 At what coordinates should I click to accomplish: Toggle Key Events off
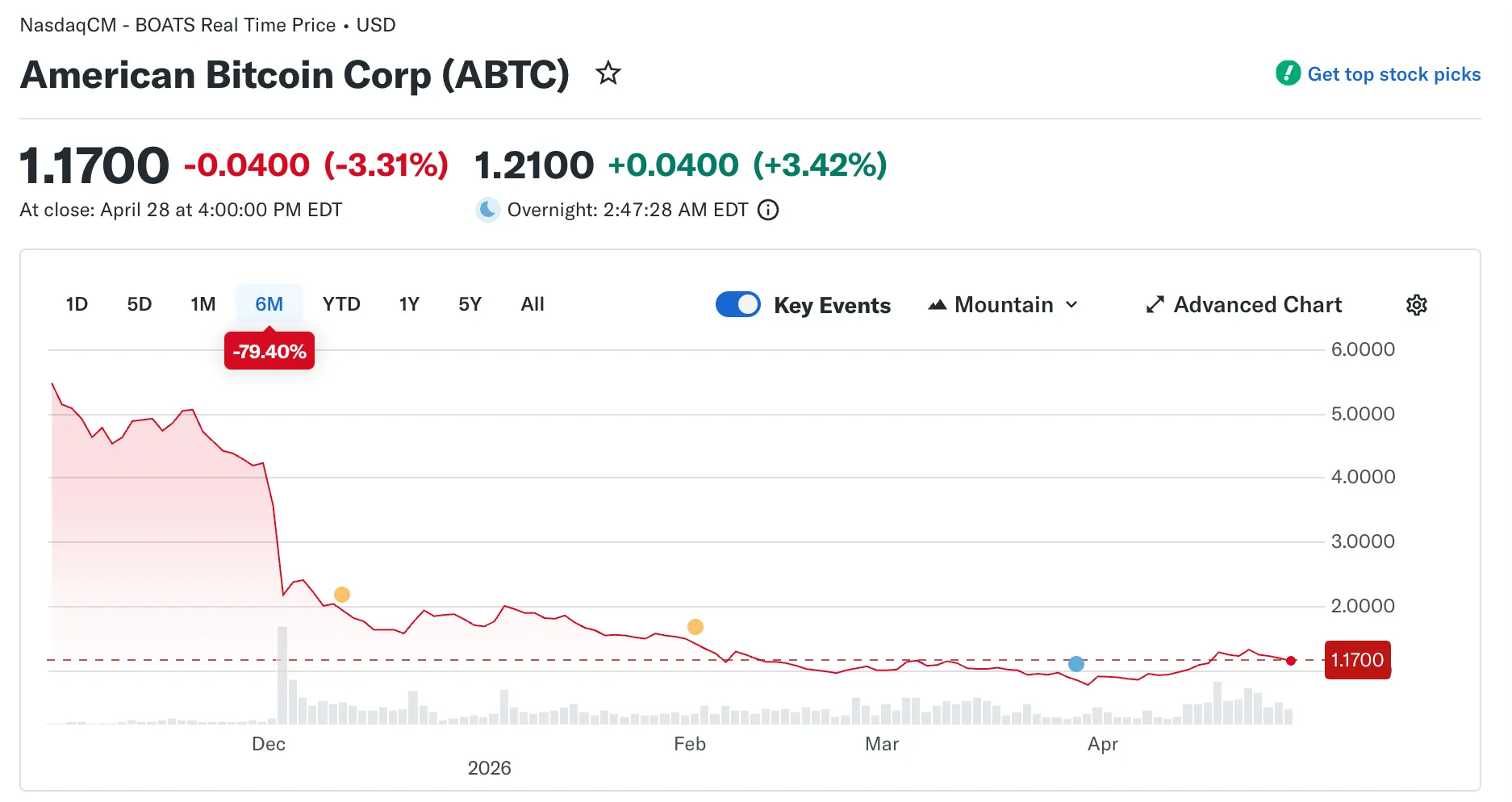tap(737, 304)
